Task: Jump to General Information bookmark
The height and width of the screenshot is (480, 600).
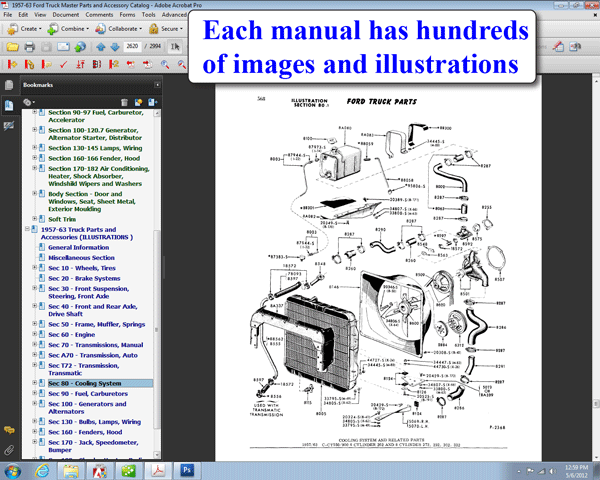Action: click(x=78, y=248)
